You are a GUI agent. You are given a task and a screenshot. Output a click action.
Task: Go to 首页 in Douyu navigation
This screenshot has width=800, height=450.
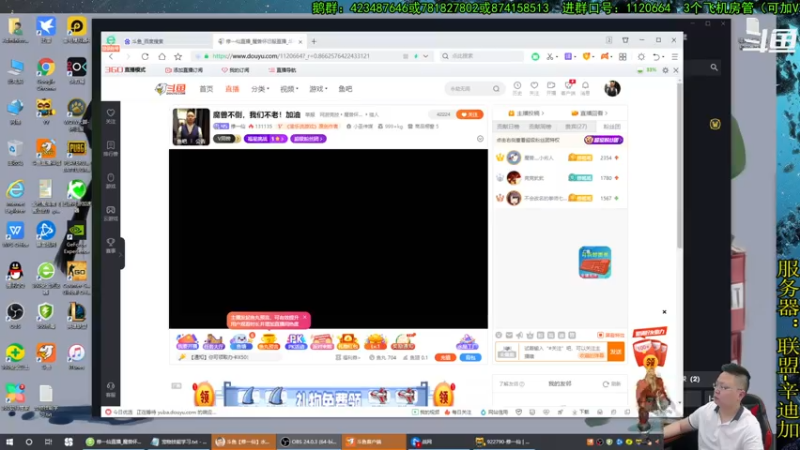click(206, 89)
